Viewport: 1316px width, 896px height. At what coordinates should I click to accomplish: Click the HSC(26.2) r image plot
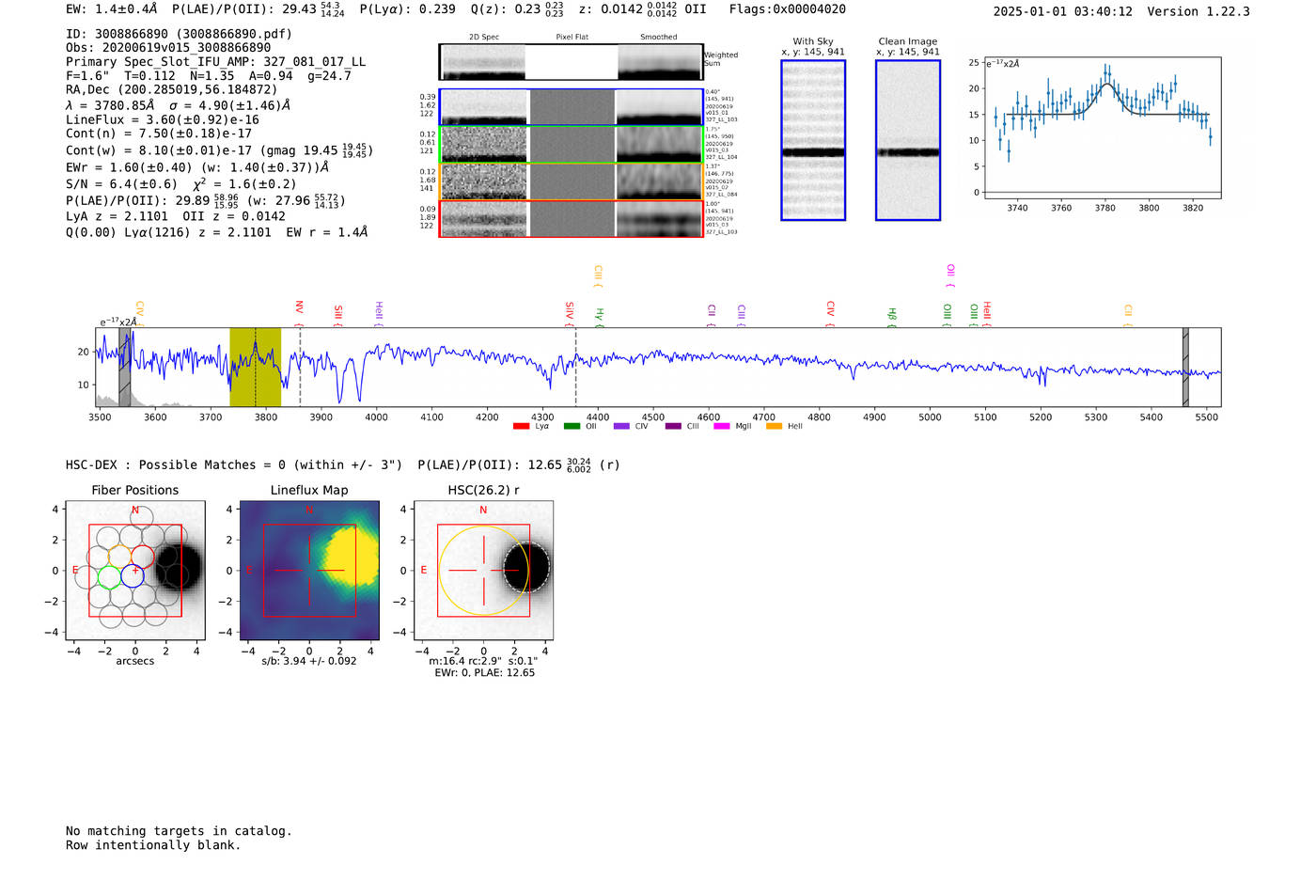coord(483,570)
